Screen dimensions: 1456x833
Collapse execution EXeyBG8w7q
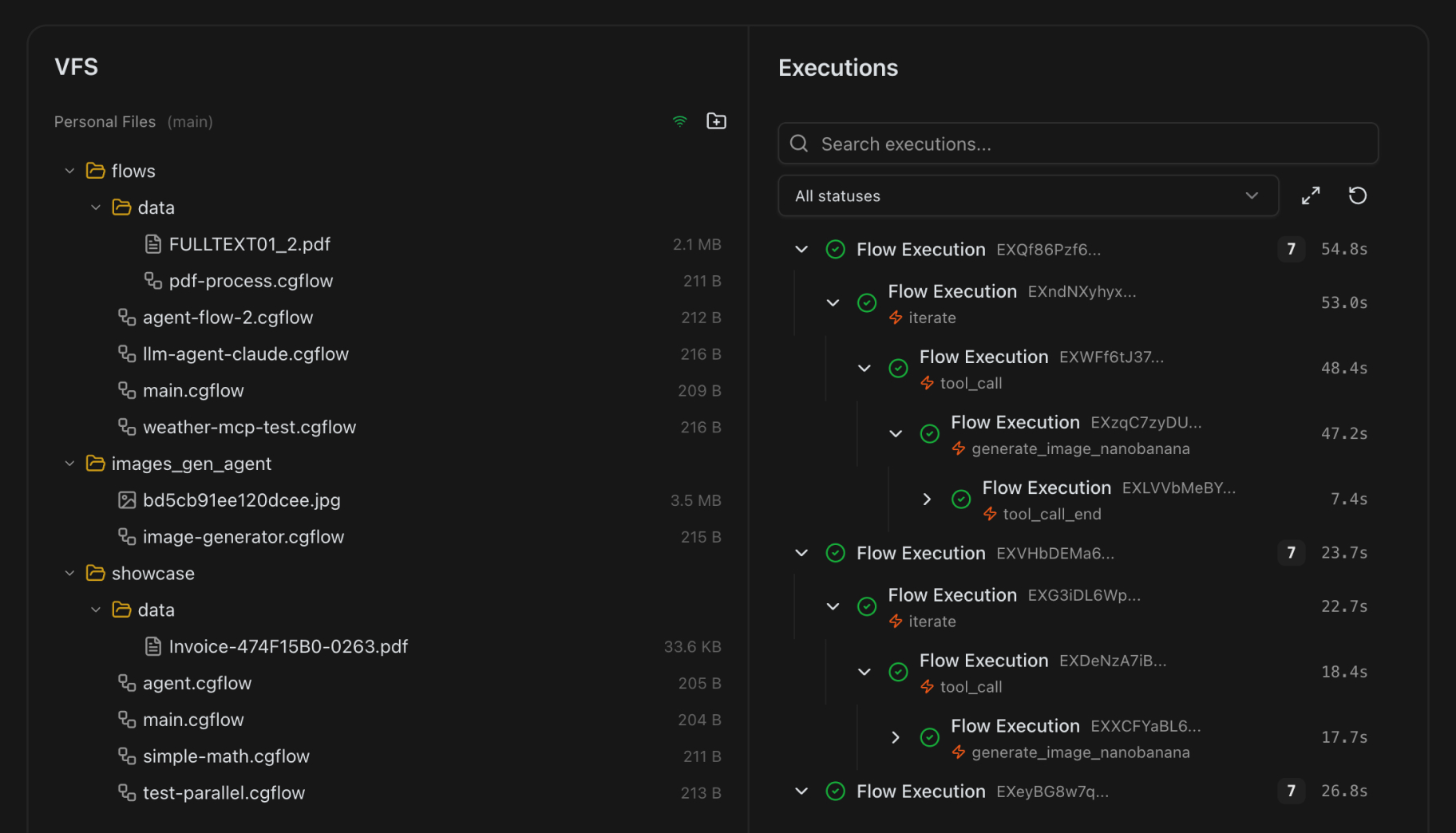pyautogui.click(x=801, y=792)
